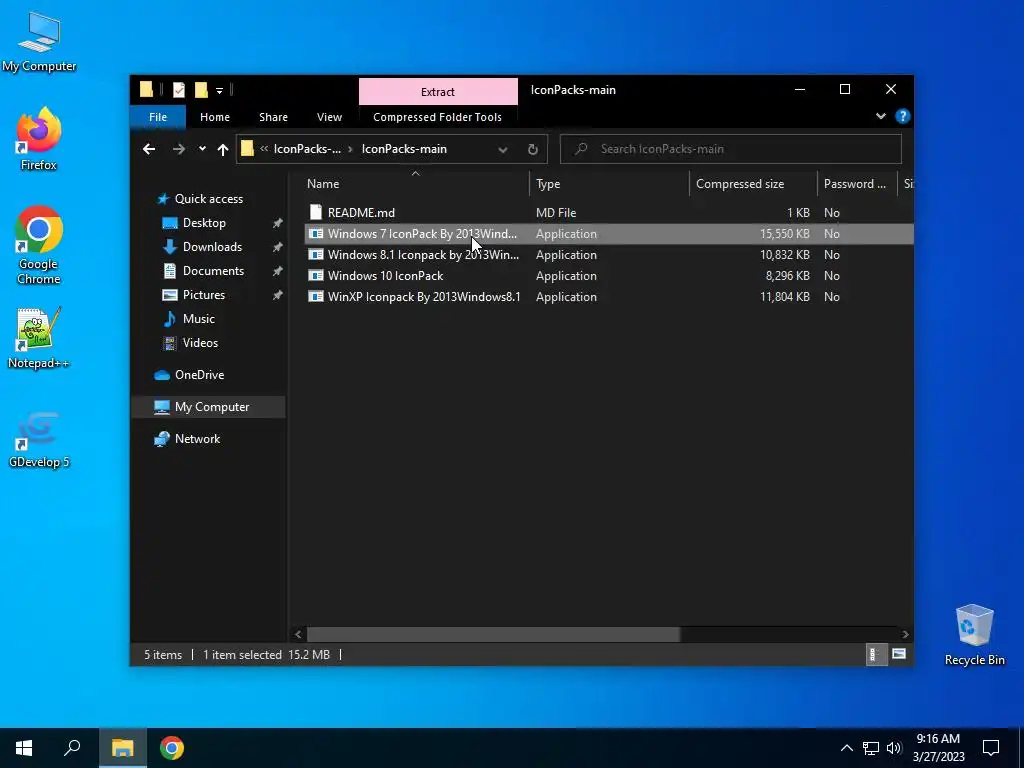Click the Explorer title bar folder icon
Viewport: 1024px width, 768px height.
pos(146,89)
